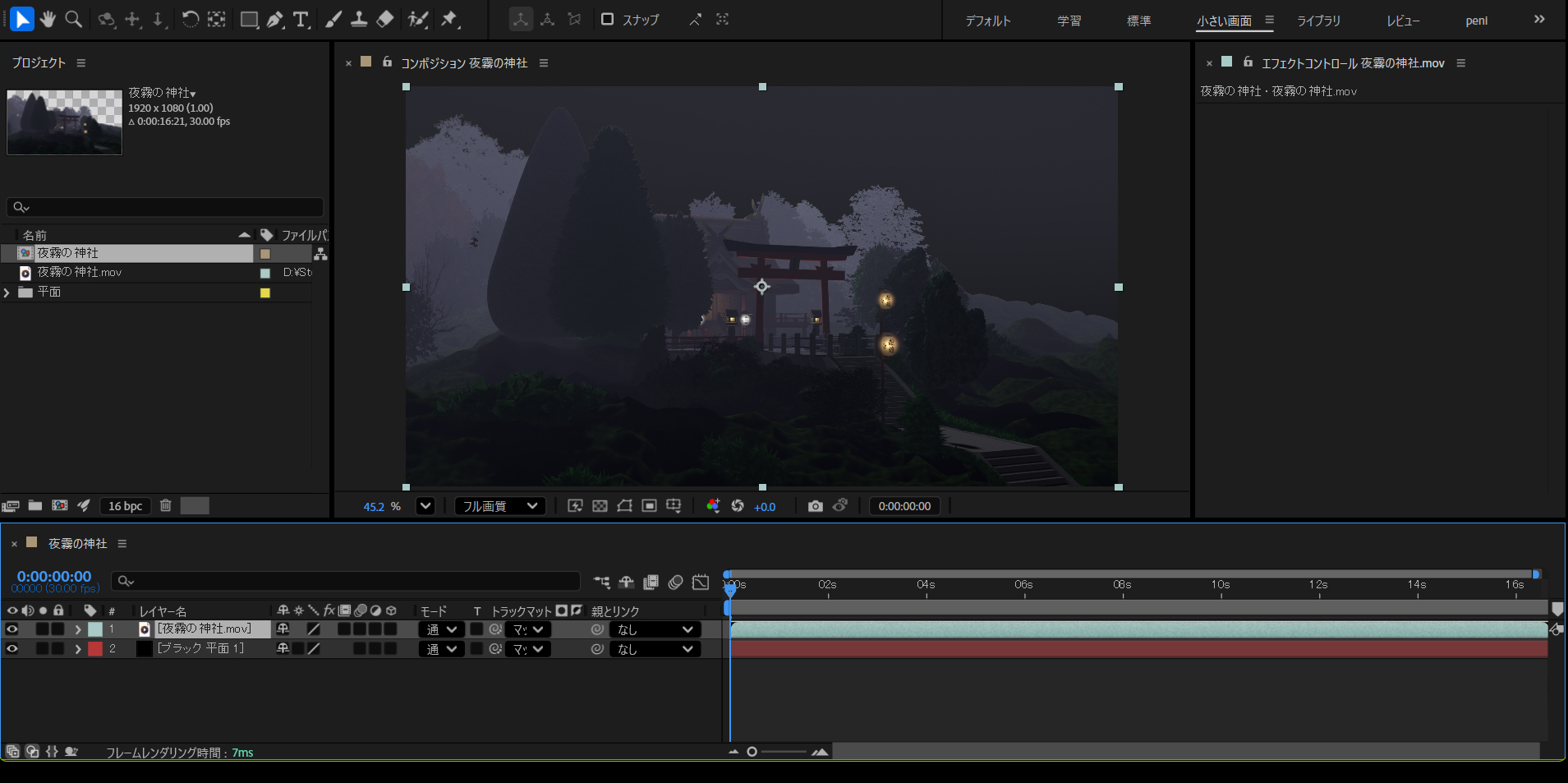The width and height of the screenshot is (1568, 783).
Task: Select the Pen tool
Action: click(275, 19)
